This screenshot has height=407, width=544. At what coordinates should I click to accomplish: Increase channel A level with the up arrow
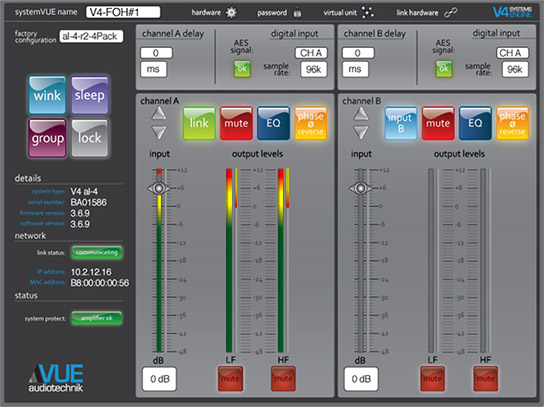(x=159, y=113)
